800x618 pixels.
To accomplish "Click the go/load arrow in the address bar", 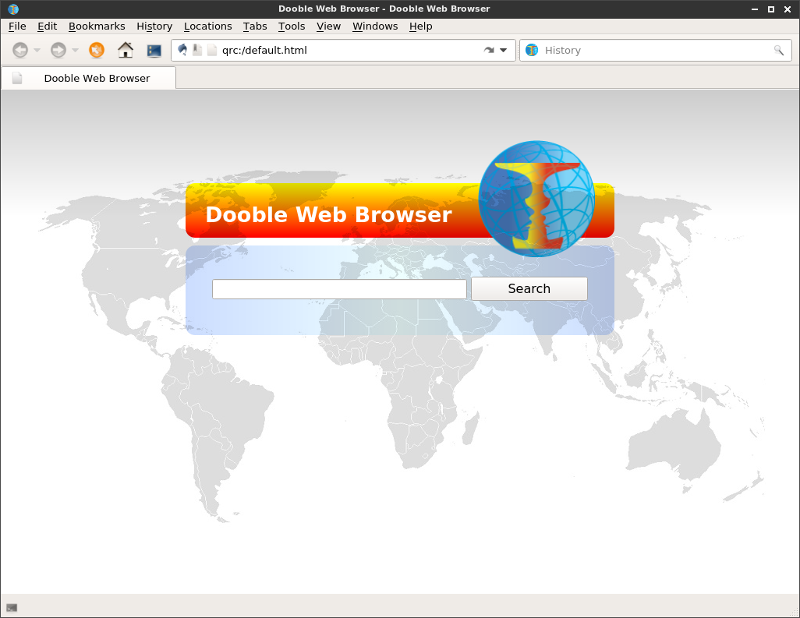I will [x=489, y=50].
